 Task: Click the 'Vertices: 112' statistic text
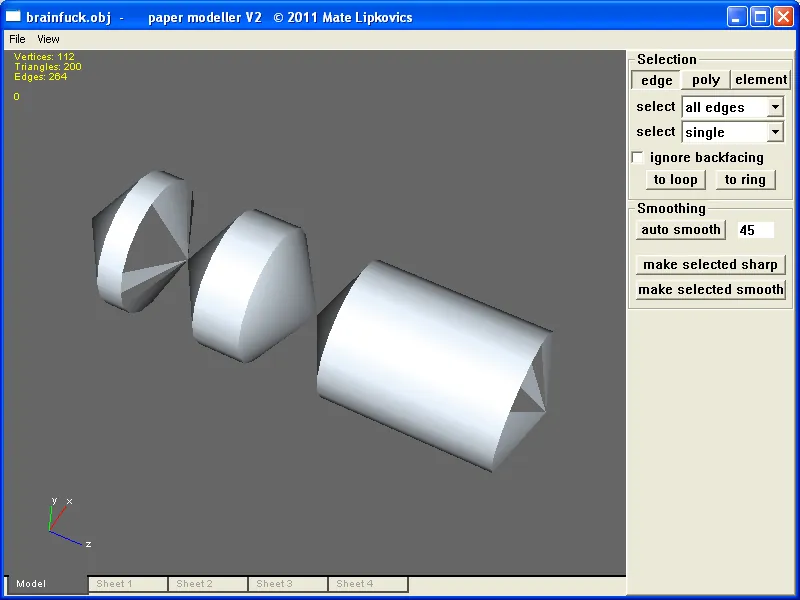tap(44, 57)
